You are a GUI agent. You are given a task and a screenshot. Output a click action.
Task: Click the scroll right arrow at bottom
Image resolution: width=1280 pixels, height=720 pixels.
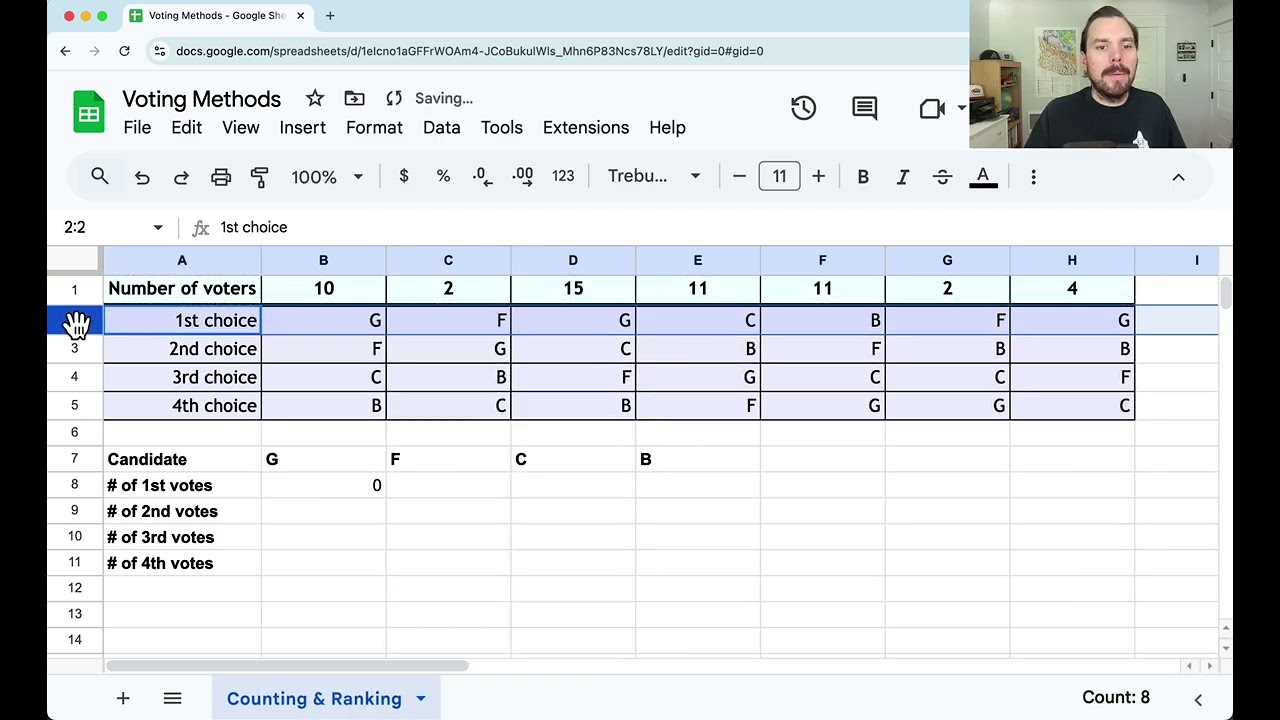(x=1209, y=666)
